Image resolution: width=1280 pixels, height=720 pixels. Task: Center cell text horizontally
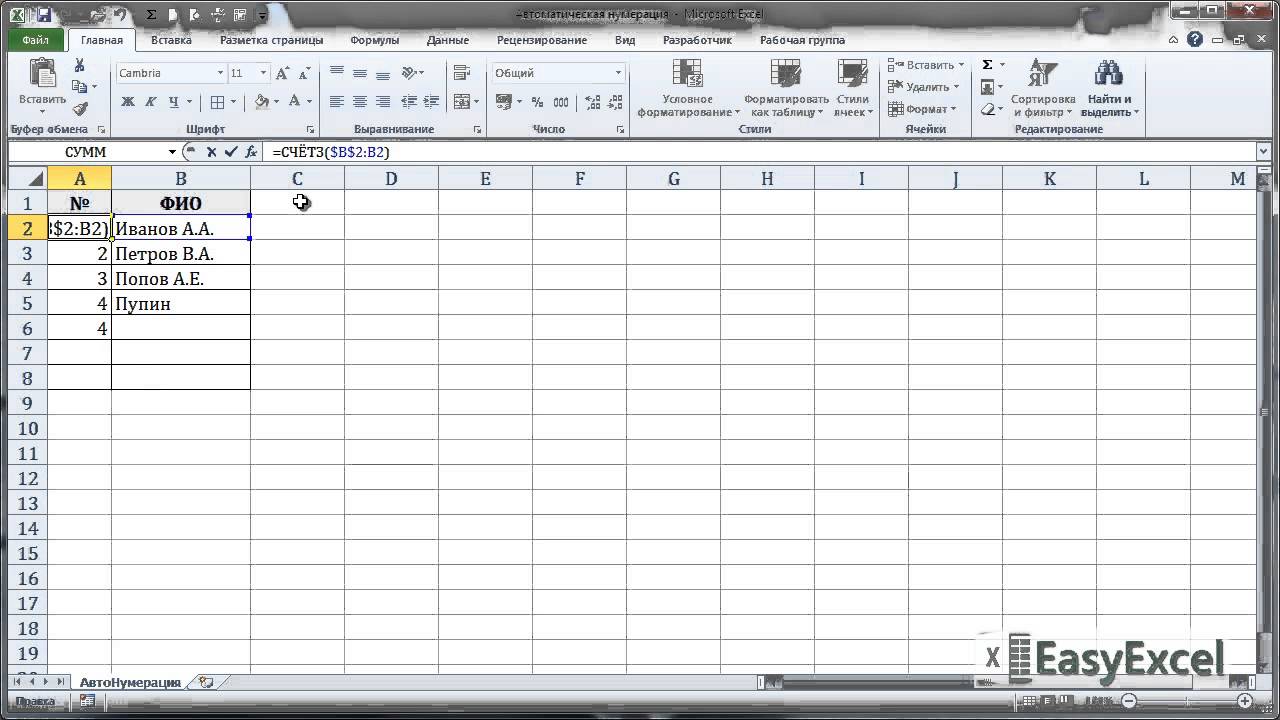tap(359, 102)
